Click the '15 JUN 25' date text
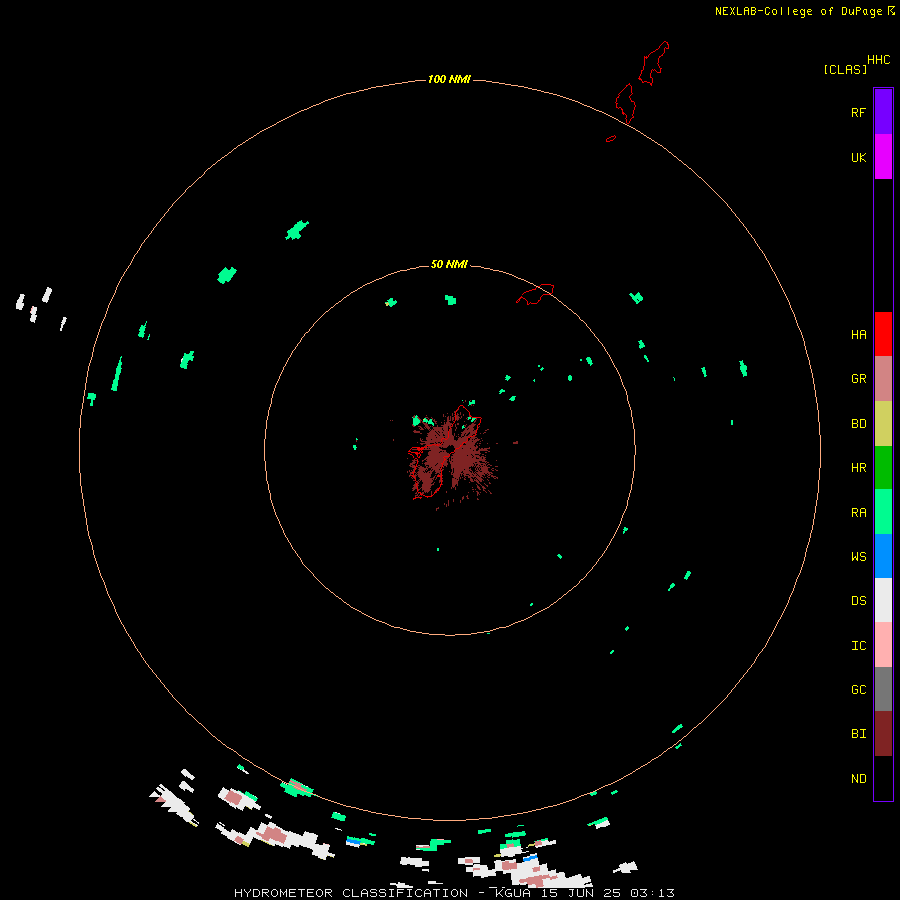Image resolution: width=900 pixels, height=900 pixels. (x=580, y=893)
